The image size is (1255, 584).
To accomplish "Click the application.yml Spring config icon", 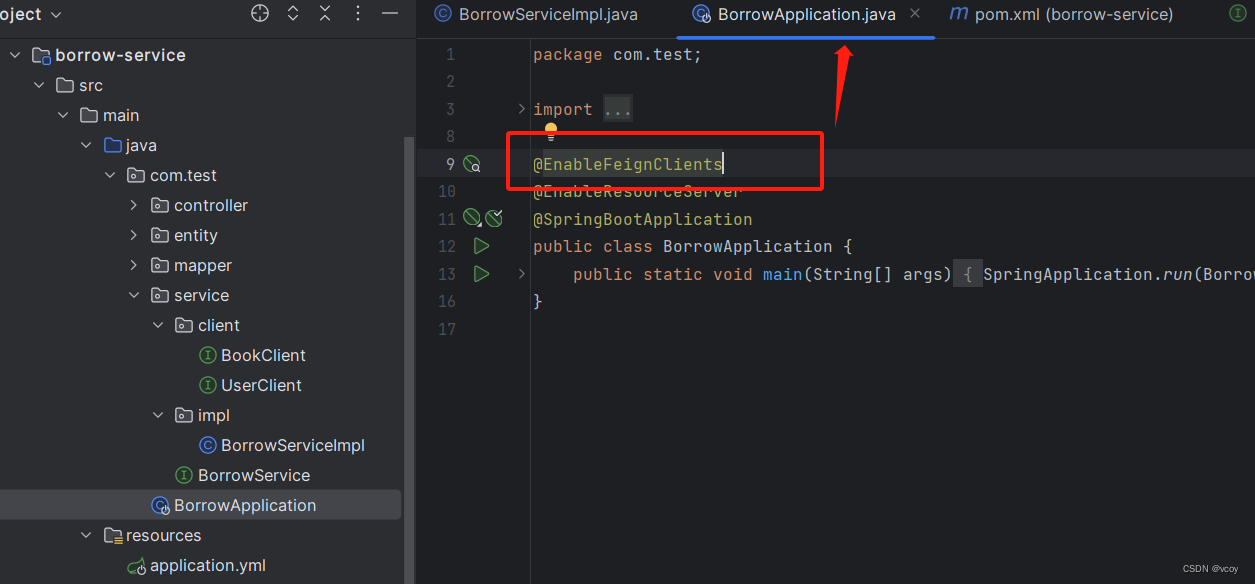I will 137,566.
